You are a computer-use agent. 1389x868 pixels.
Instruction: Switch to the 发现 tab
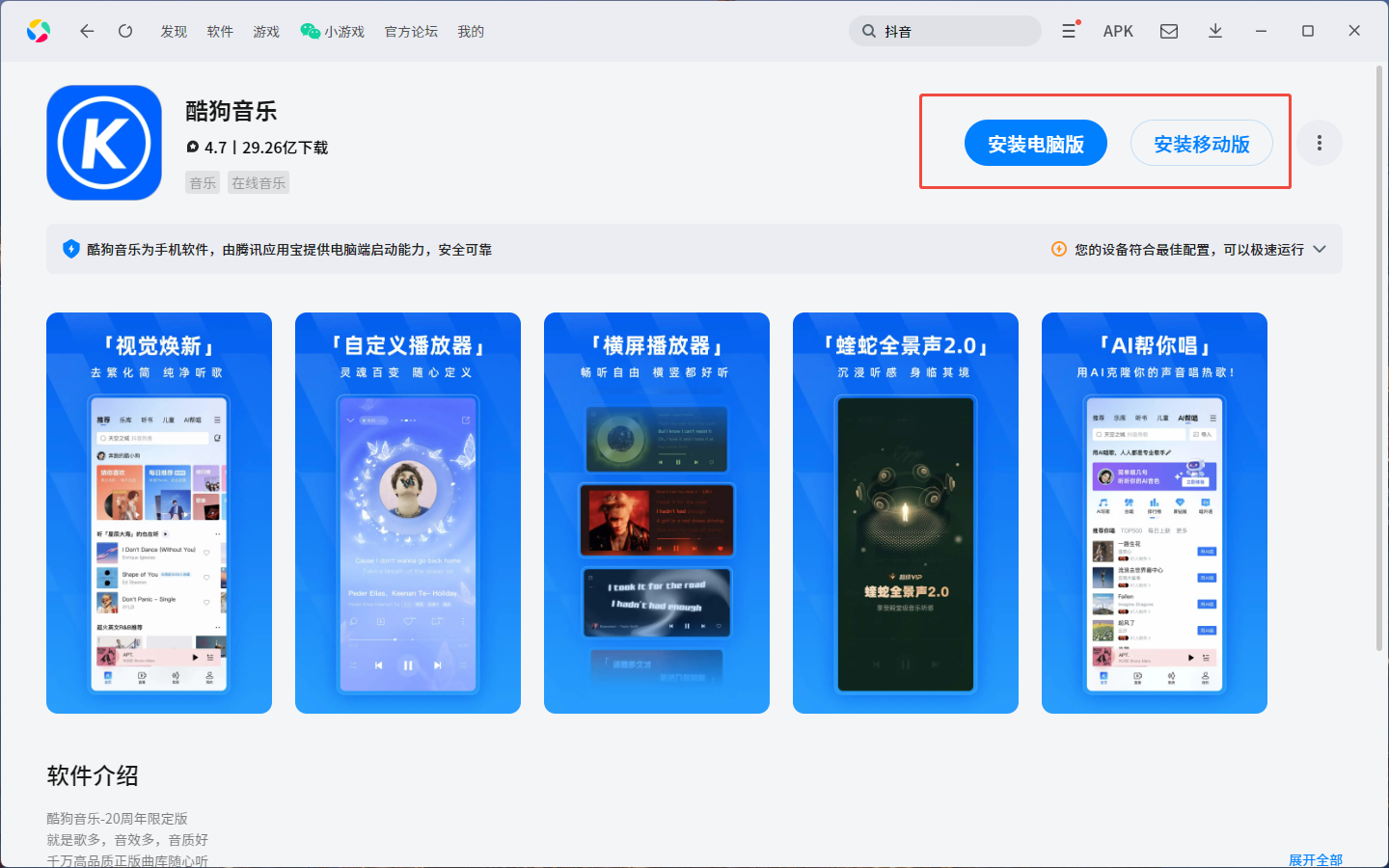point(174,31)
